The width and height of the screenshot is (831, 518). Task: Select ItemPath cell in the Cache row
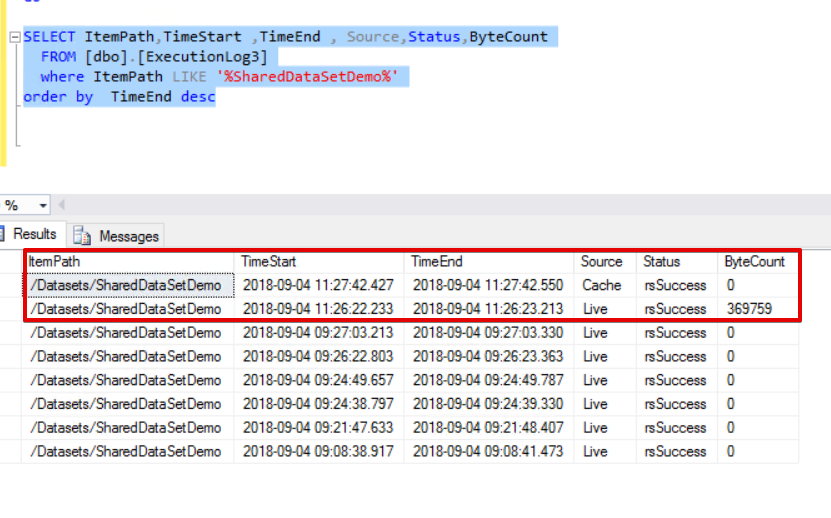tap(128, 285)
